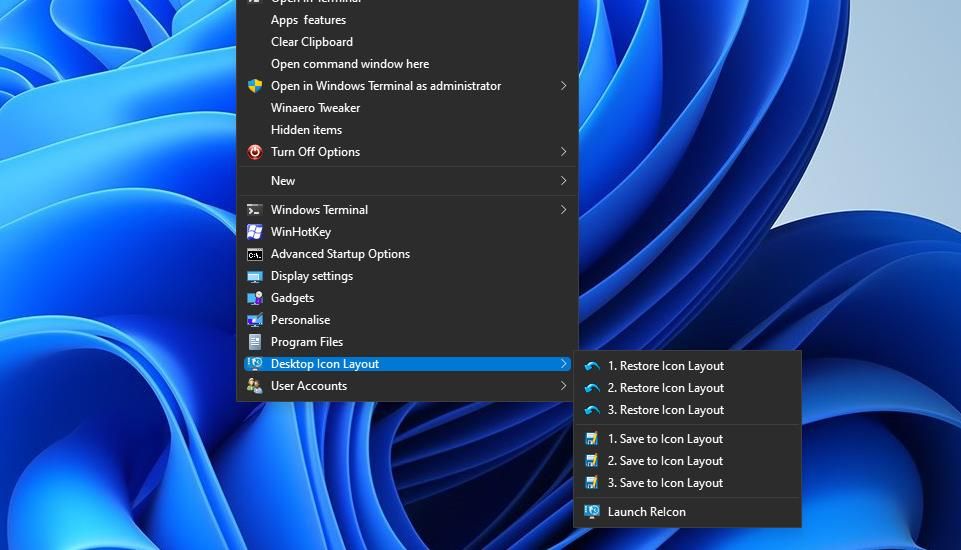Click the User Accounts icon
961x550 pixels.
point(255,386)
